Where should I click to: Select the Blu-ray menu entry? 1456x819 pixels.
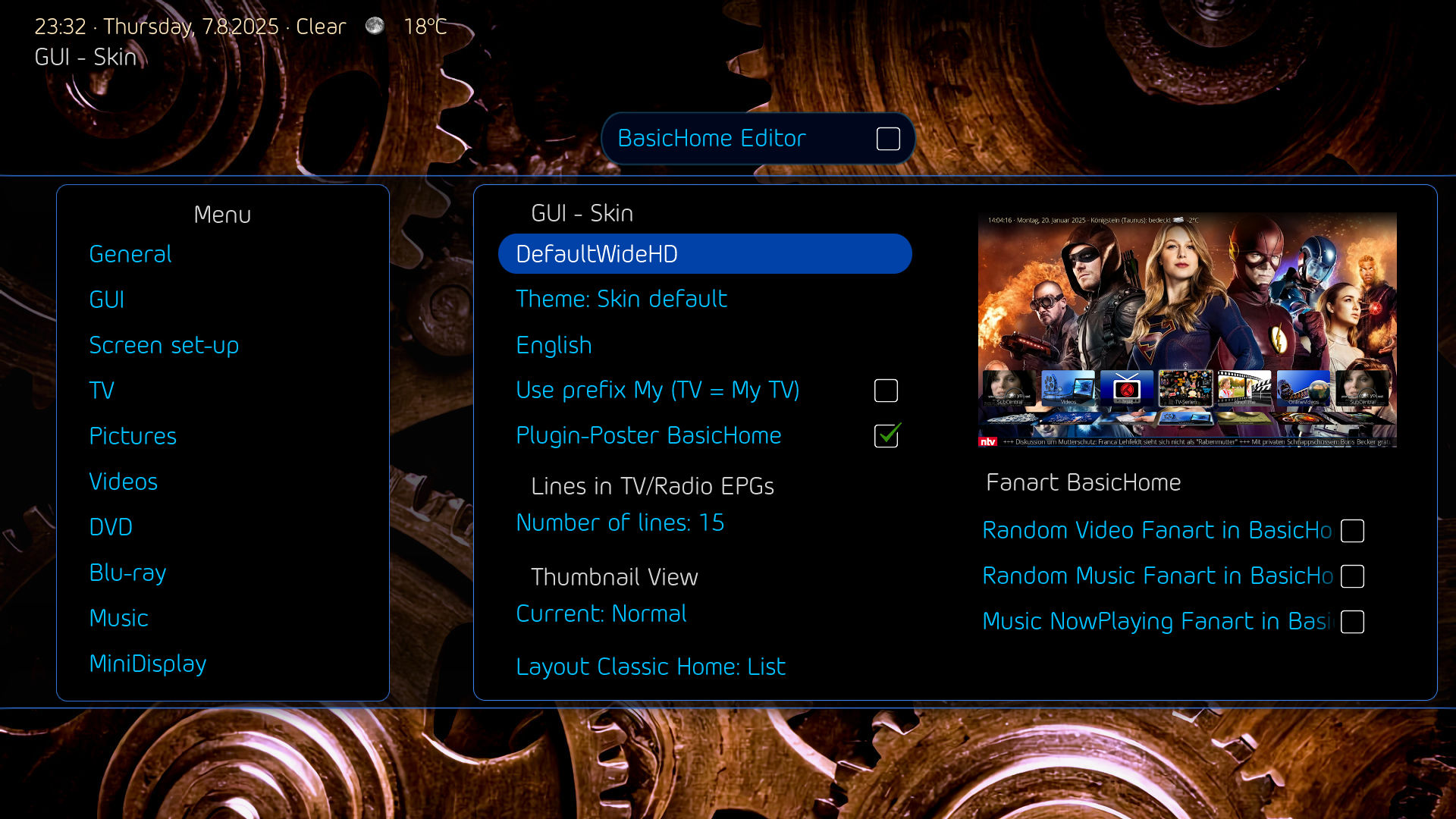pyautogui.click(x=127, y=573)
